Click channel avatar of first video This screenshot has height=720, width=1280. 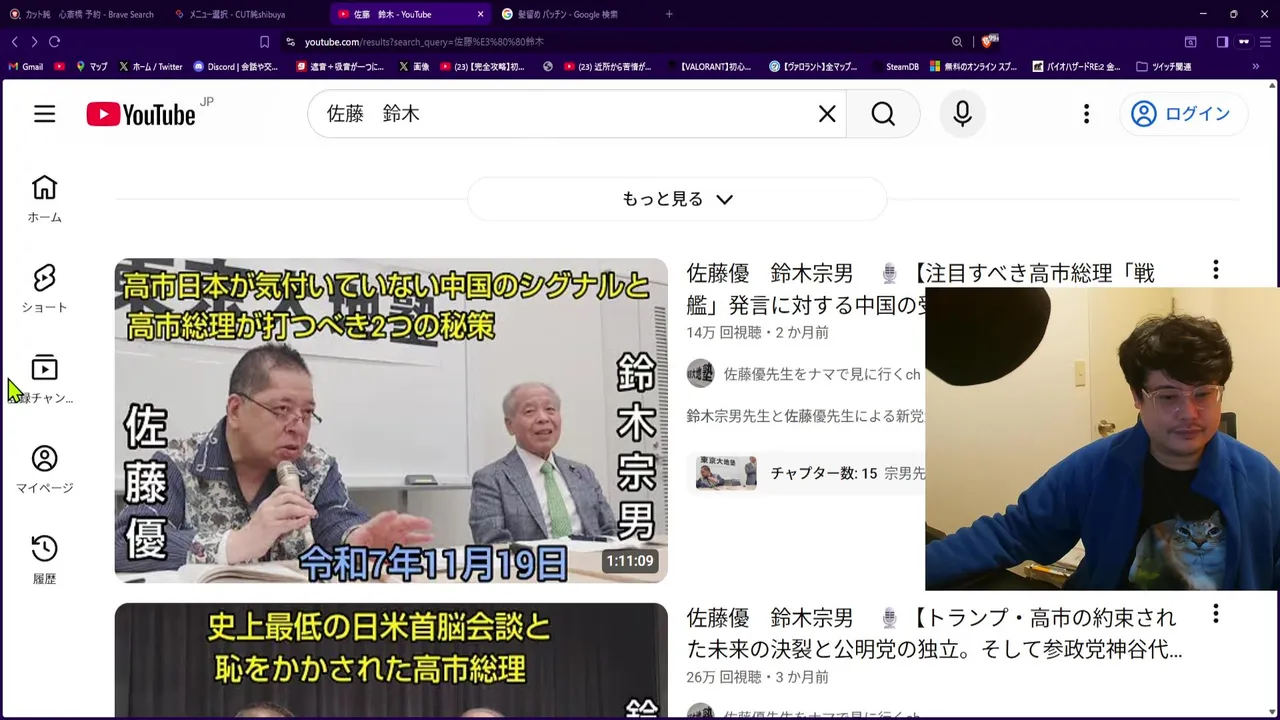coord(701,374)
